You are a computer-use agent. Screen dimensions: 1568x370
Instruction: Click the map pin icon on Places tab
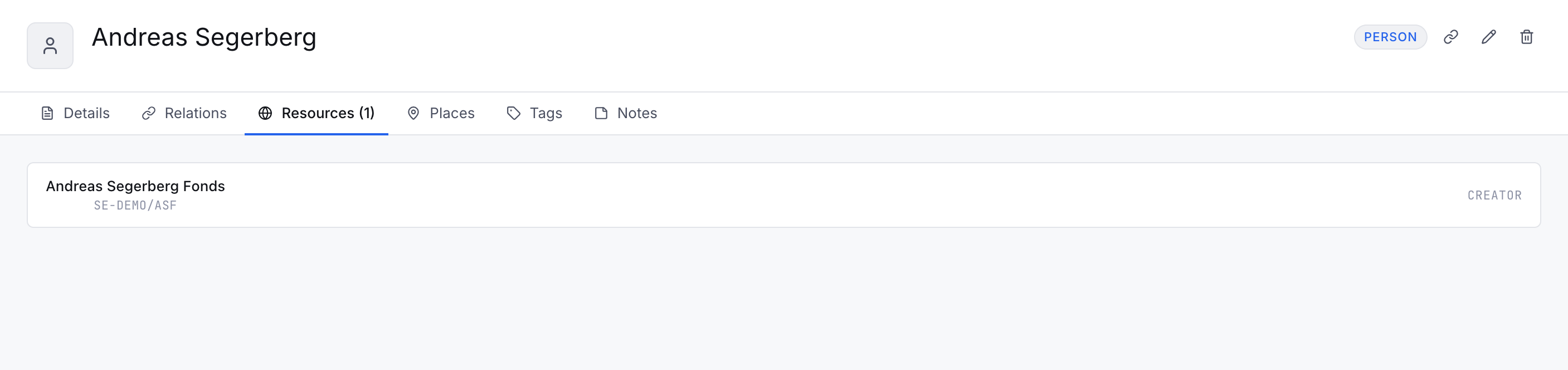(413, 113)
